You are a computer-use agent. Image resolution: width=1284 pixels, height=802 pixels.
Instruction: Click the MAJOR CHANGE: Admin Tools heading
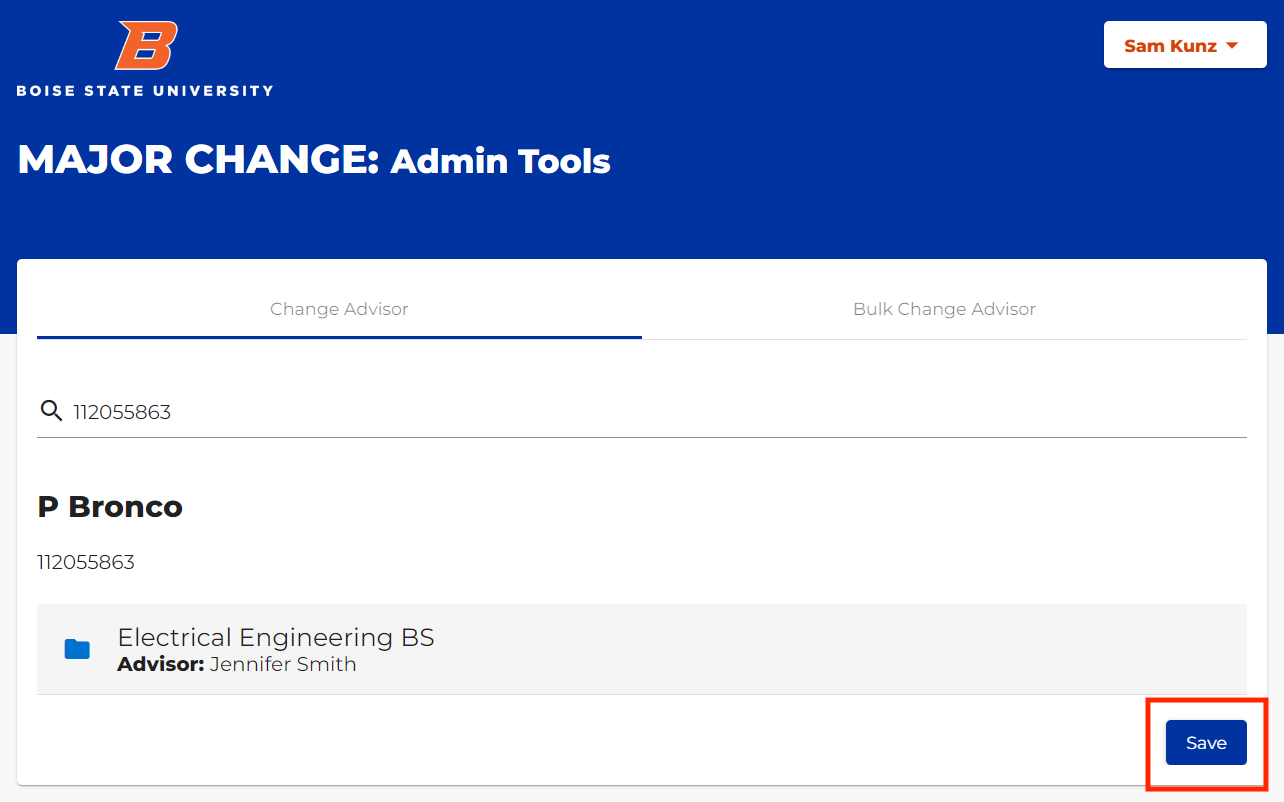coord(314,160)
